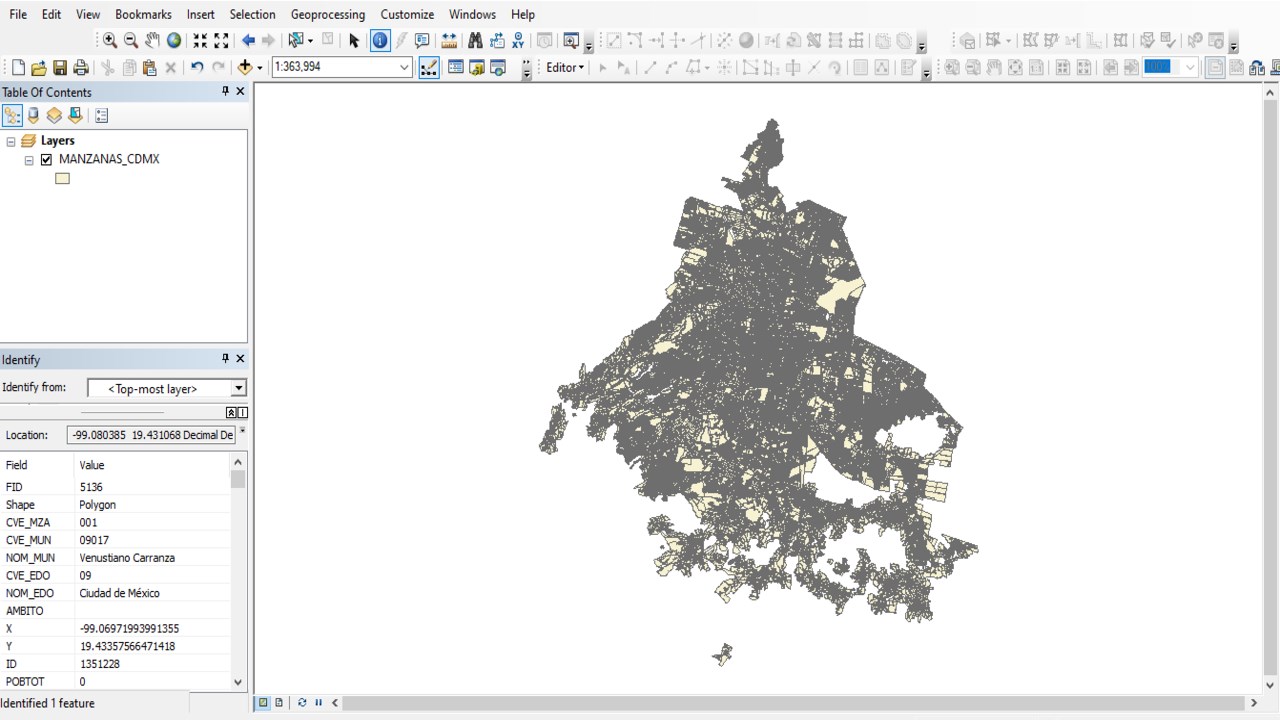The width and height of the screenshot is (1280, 720).
Task: Uncheck the MANZANAS_CDMX layer checkbox
Action: click(x=46, y=160)
